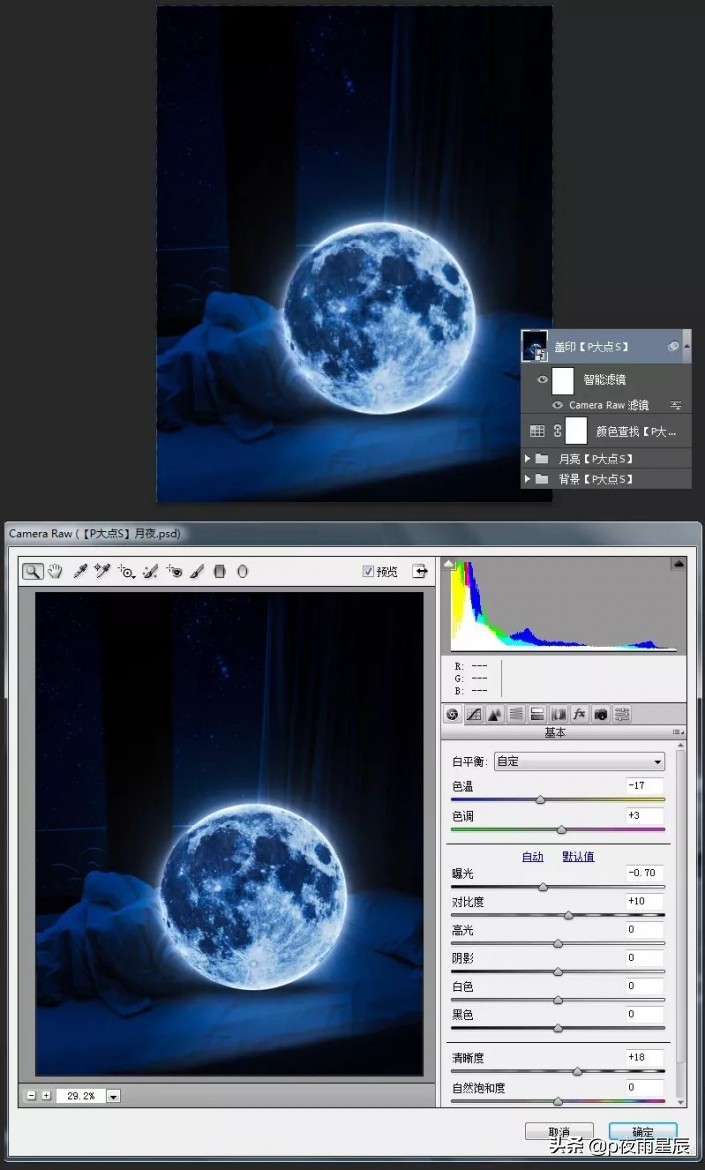Open the zoom level dropdown arrow
The height and width of the screenshot is (1170, 705).
tap(113, 1096)
